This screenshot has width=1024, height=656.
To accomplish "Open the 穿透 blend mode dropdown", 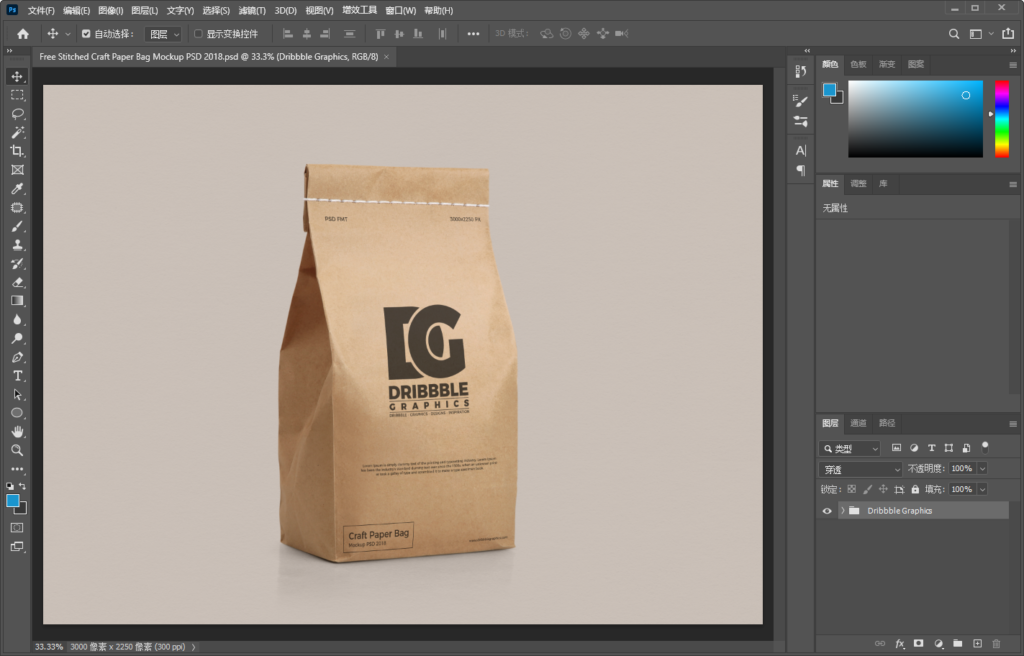I will point(861,469).
